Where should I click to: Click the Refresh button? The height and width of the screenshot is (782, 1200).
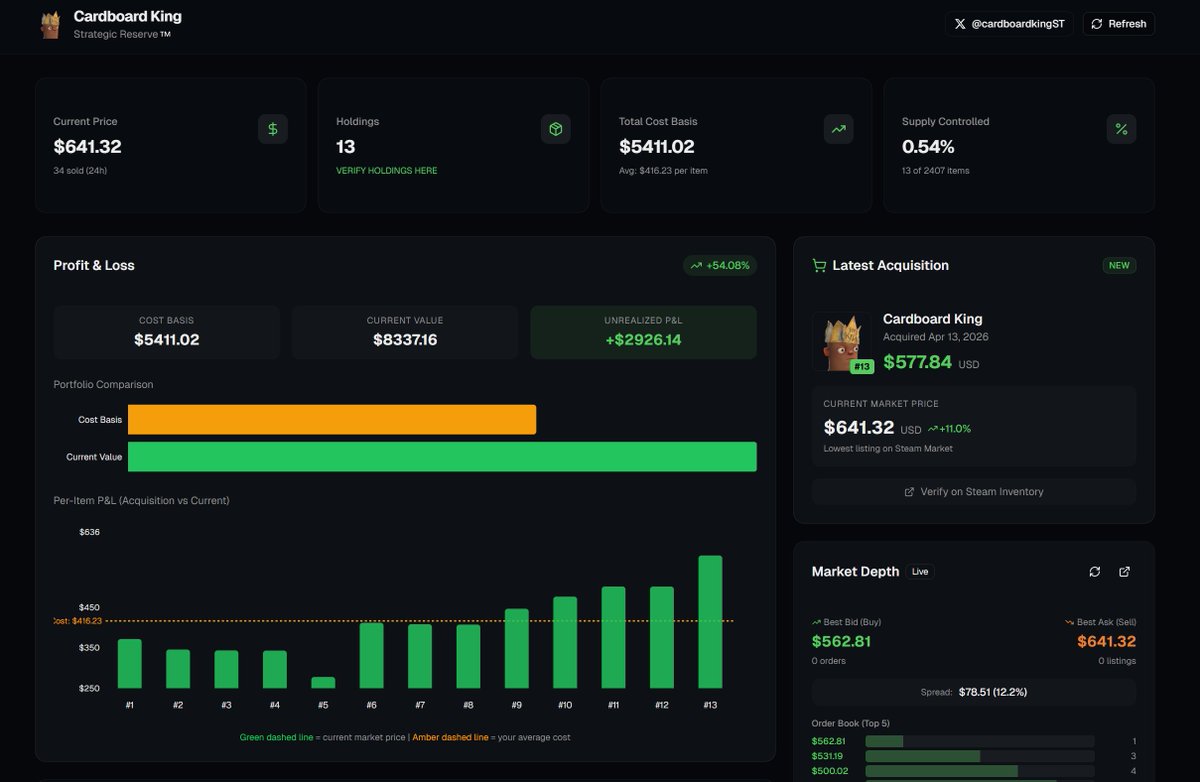pyautogui.click(x=1118, y=24)
